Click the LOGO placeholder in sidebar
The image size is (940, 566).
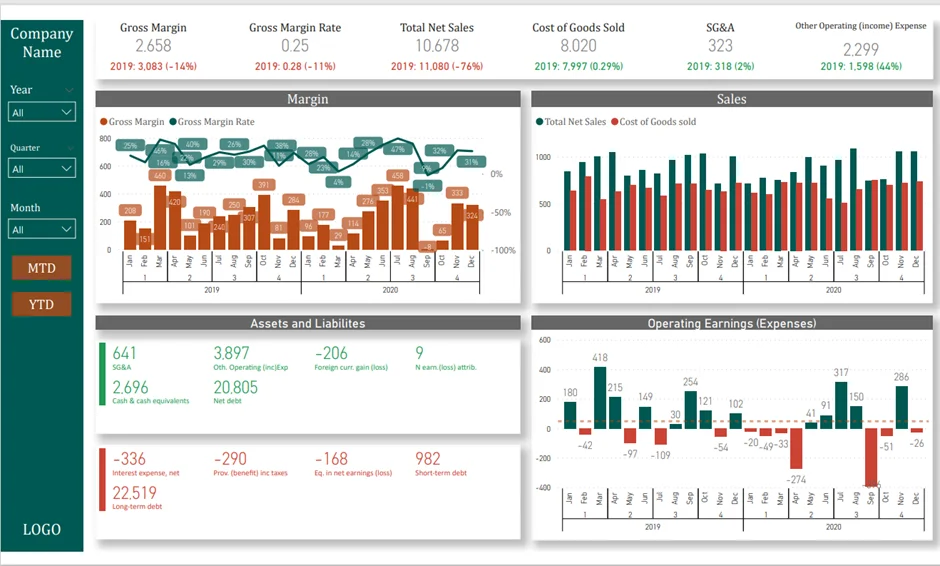coord(41,529)
